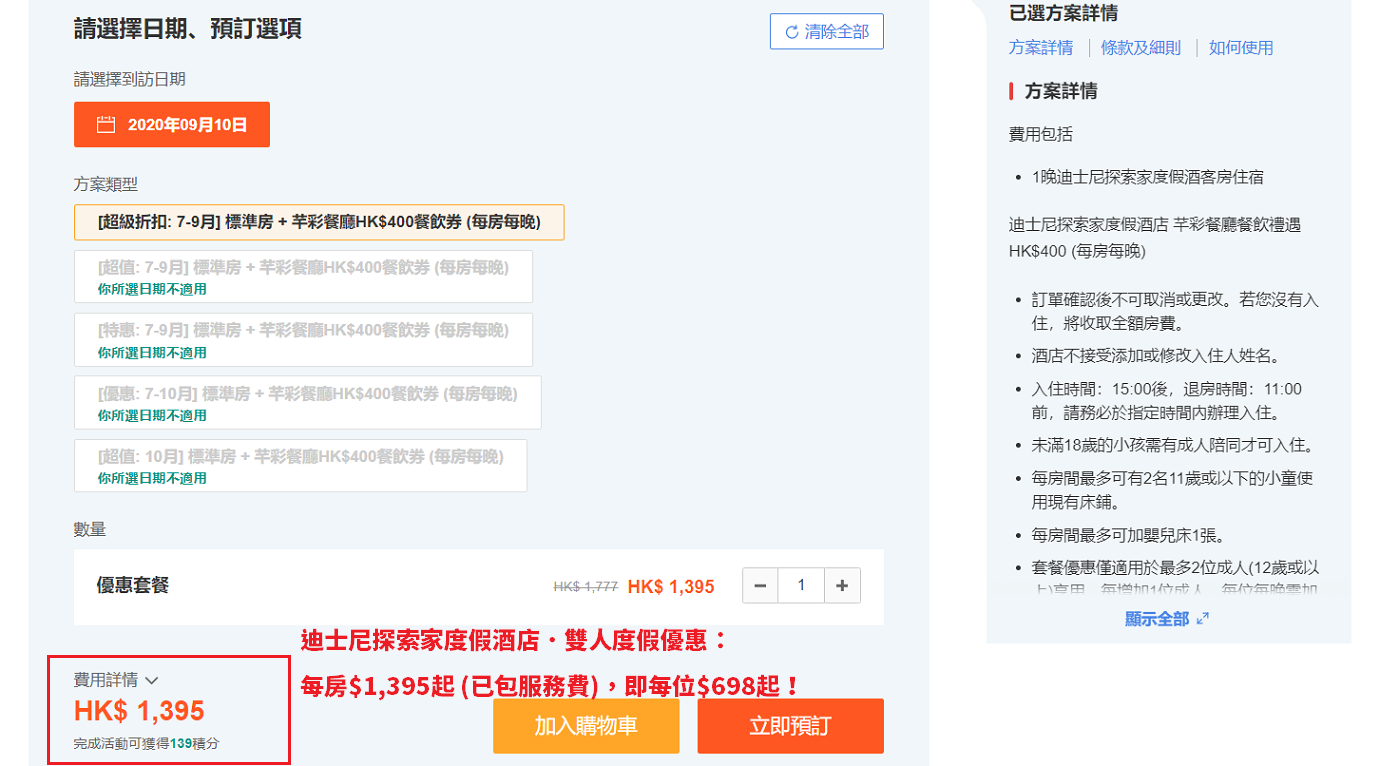Expand the 費用詳情 price breakdown
1399x766 pixels.
pyautogui.click(x=116, y=680)
